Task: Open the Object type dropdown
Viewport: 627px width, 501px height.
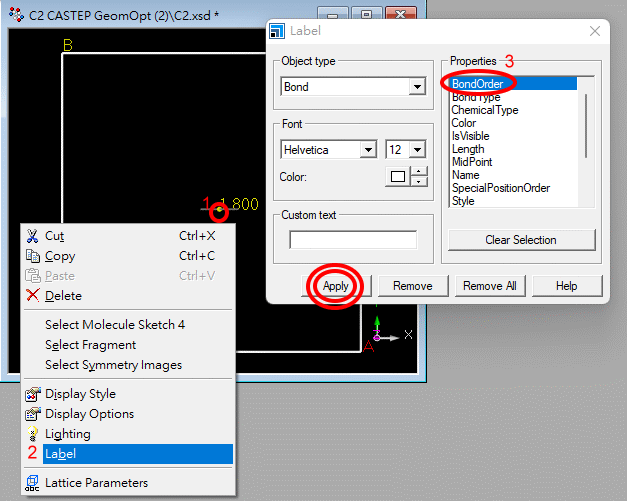Action: point(417,87)
